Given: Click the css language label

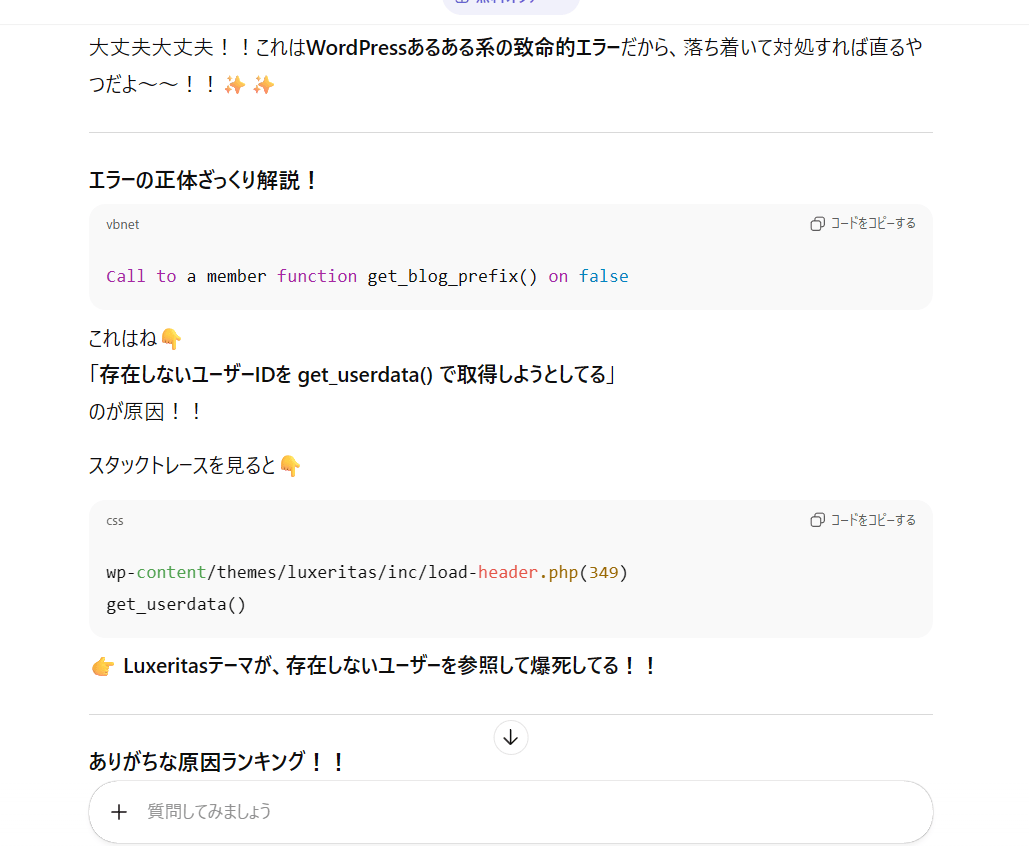Looking at the screenshot, I should pos(115,521).
